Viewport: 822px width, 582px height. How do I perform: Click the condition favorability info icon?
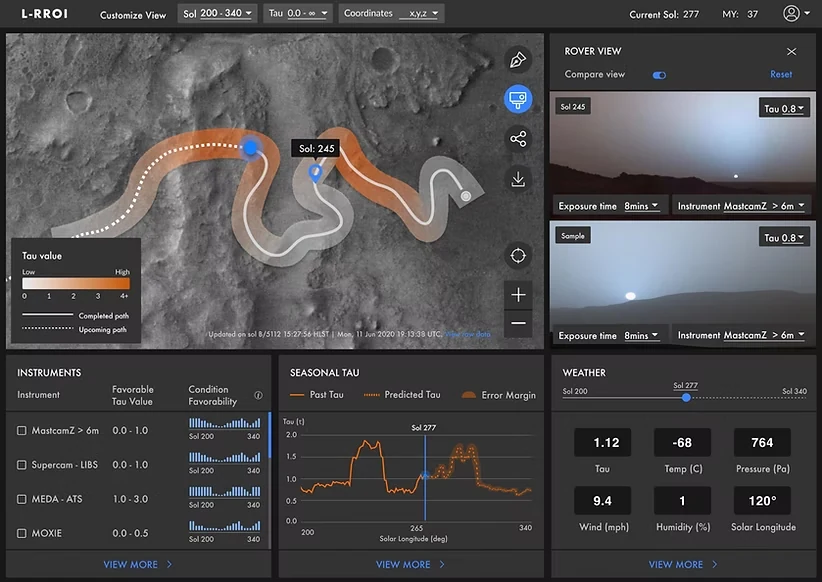258,395
